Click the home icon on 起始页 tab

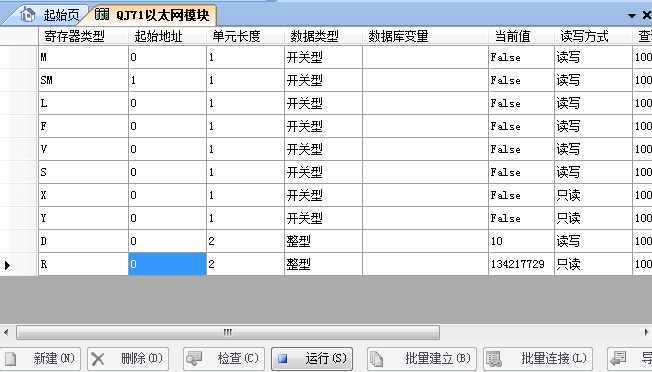28,15
